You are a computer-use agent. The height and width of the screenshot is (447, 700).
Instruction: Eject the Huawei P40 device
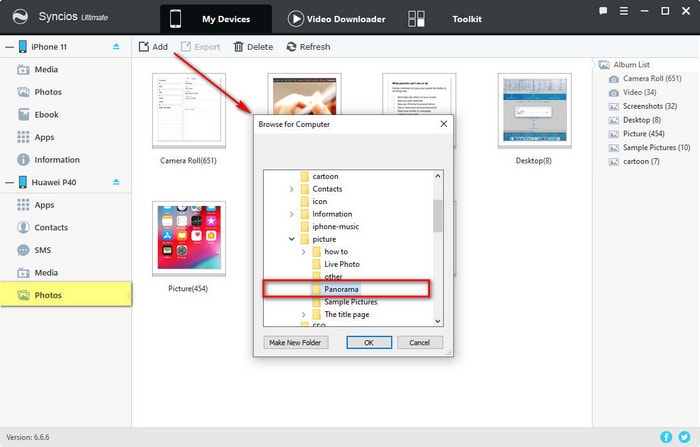(116, 182)
